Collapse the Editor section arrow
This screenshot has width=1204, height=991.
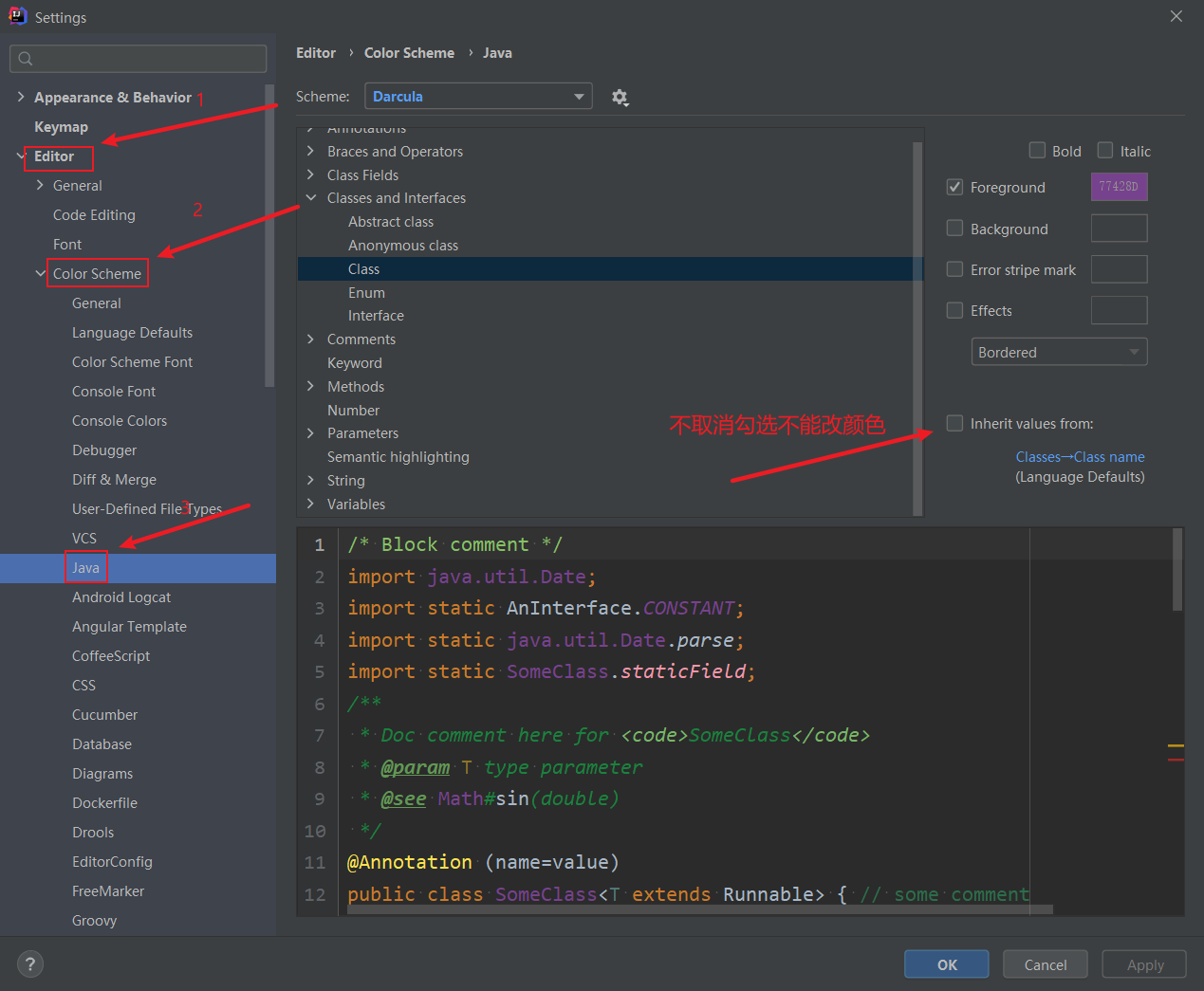[21, 156]
